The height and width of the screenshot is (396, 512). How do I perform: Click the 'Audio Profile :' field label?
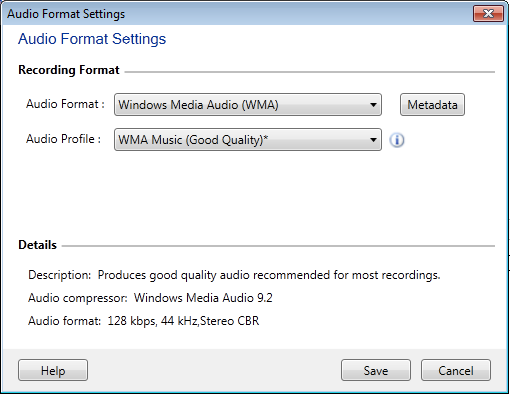tap(63, 139)
